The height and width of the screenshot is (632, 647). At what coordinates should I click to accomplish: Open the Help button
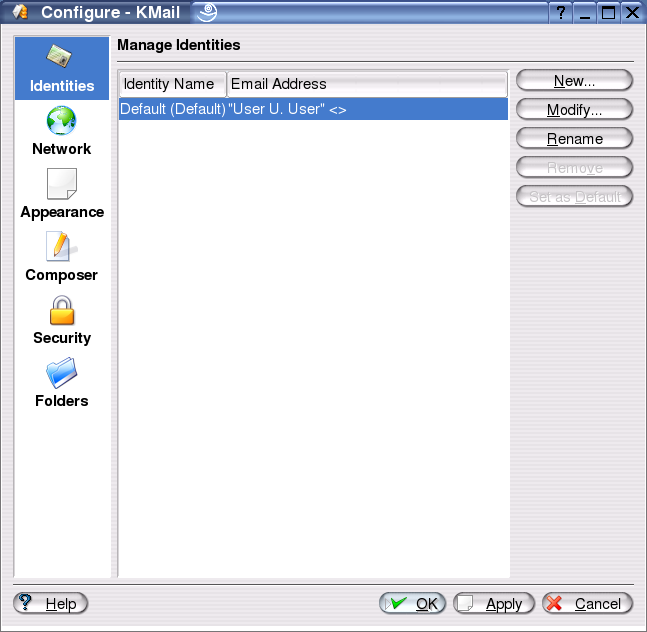[50, 603]
